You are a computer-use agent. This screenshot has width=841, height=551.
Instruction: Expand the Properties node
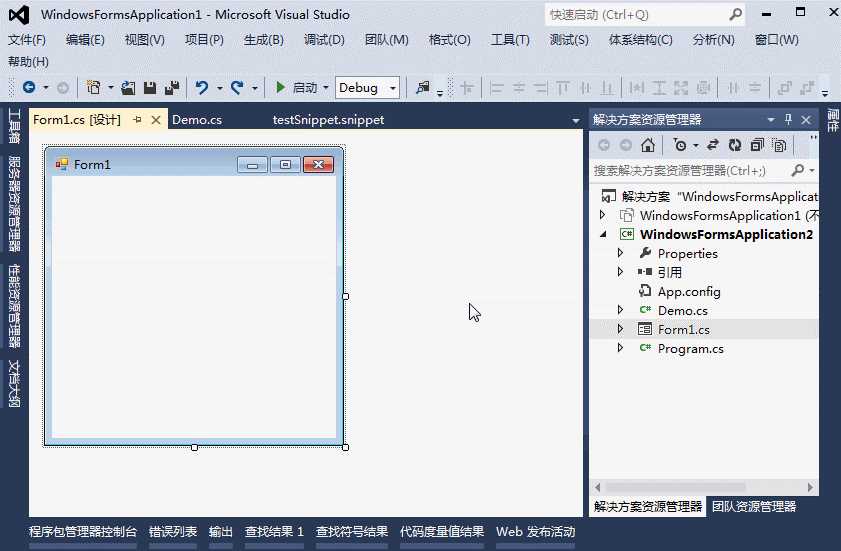tap(620, 253)
